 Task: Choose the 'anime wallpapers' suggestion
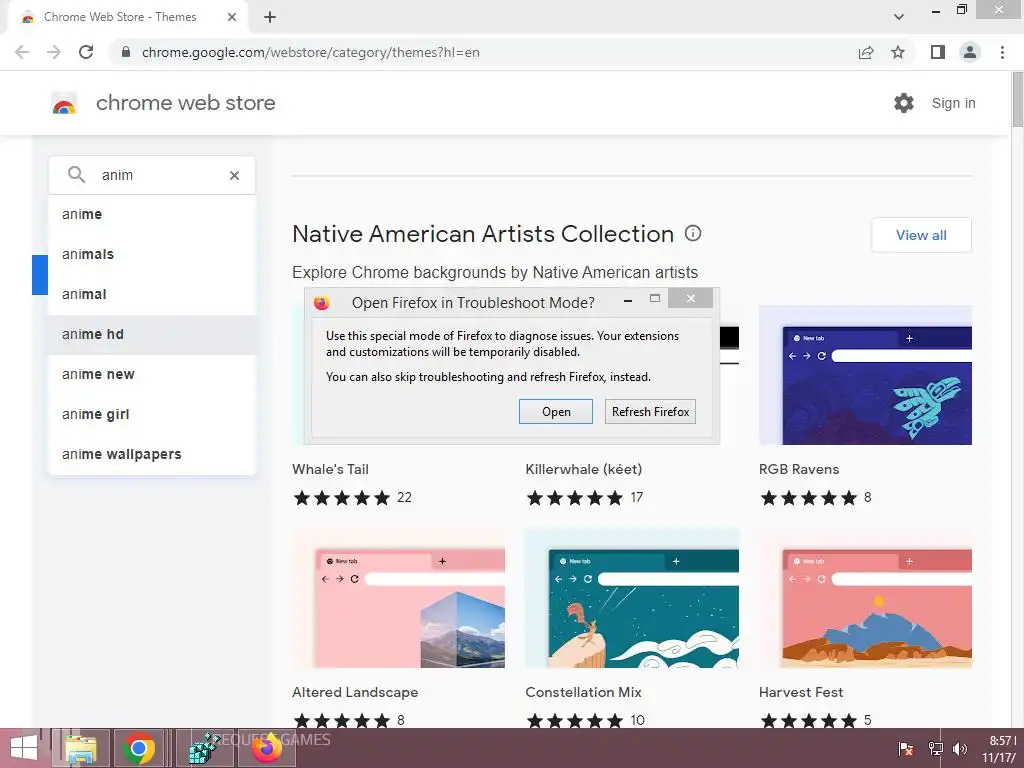pyautogui.click(x=152, y=454)
